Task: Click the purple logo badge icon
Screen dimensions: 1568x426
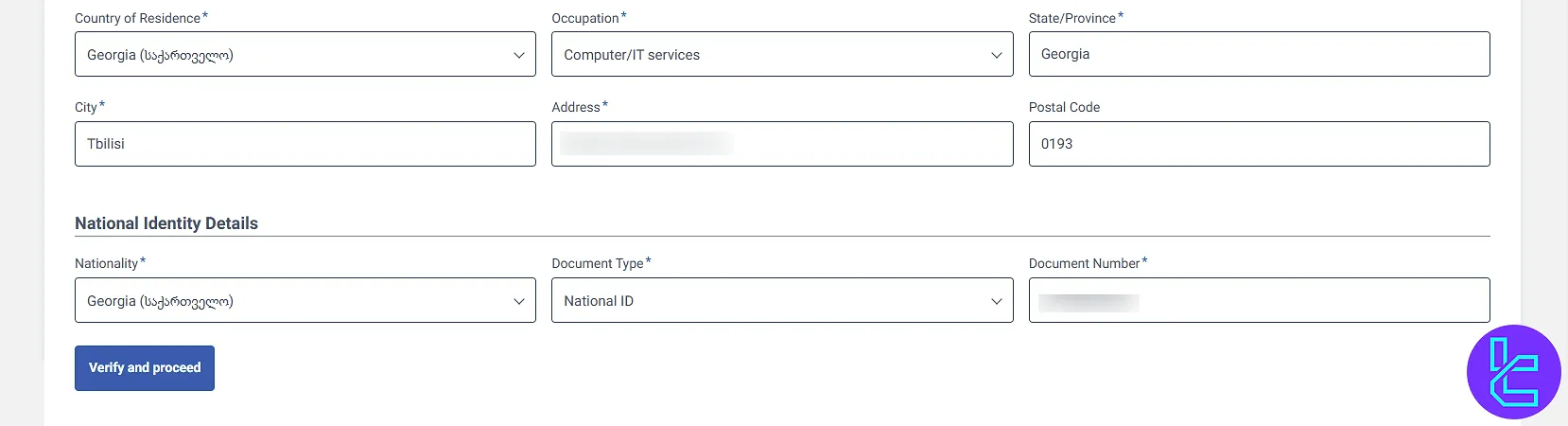Action: (x=1513, y=372)
